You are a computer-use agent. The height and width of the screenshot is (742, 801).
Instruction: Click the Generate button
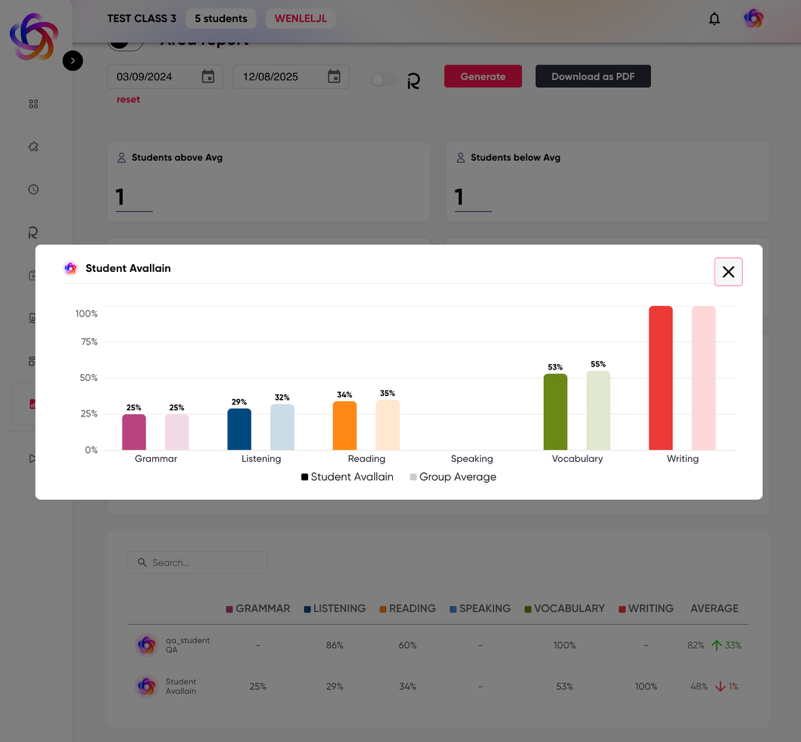point(483,76)
